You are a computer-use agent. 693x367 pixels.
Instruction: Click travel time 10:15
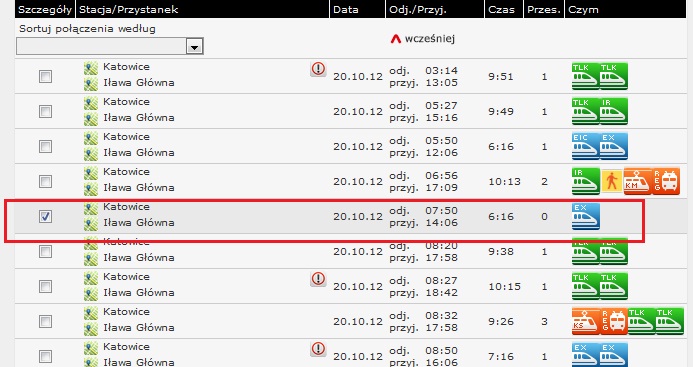point(504,287)
